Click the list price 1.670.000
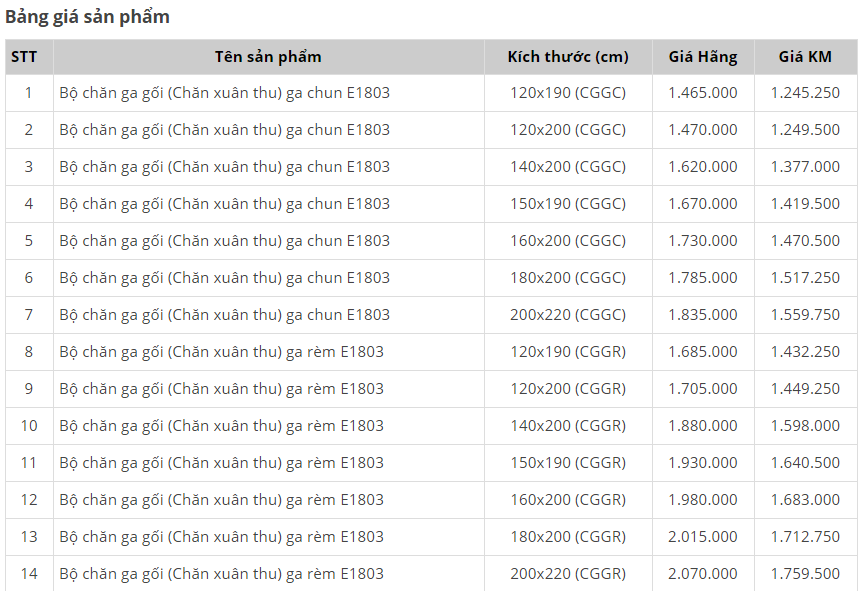858x591 pixels. tap(703, 204)
